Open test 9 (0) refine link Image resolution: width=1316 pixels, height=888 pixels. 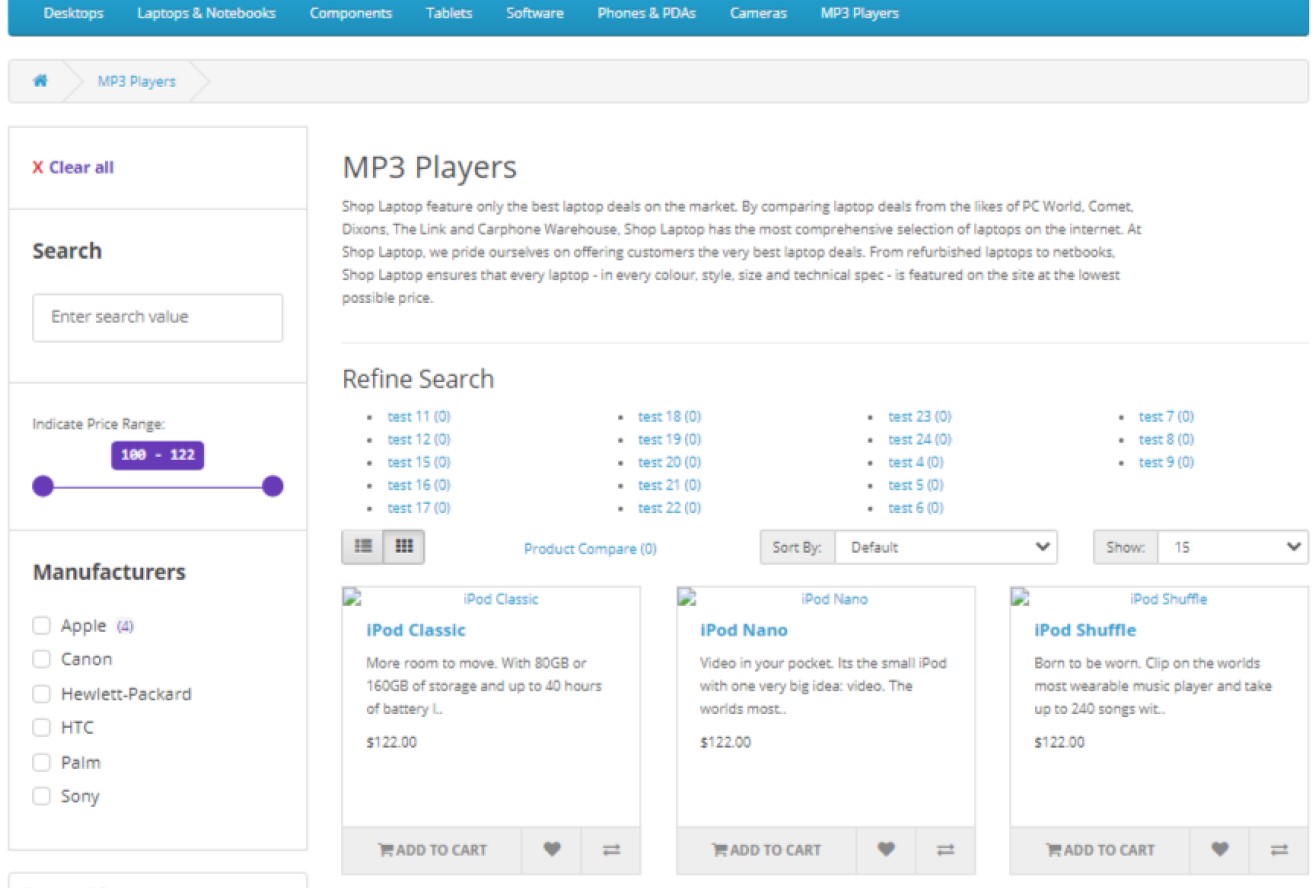pos(1166,462)
